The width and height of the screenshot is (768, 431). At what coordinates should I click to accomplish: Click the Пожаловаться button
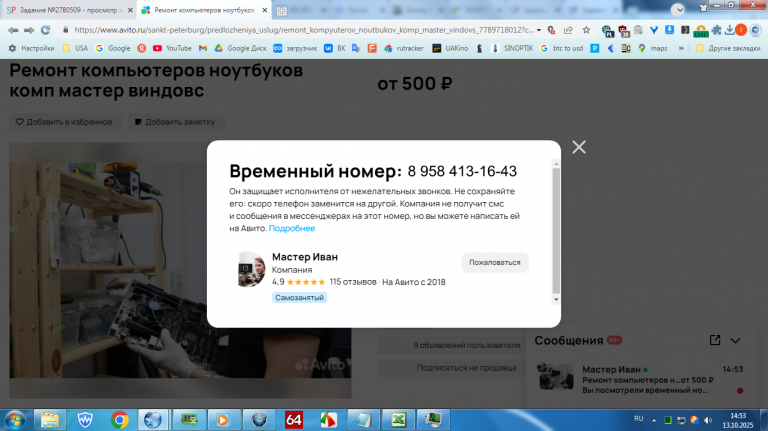[495, 263]
